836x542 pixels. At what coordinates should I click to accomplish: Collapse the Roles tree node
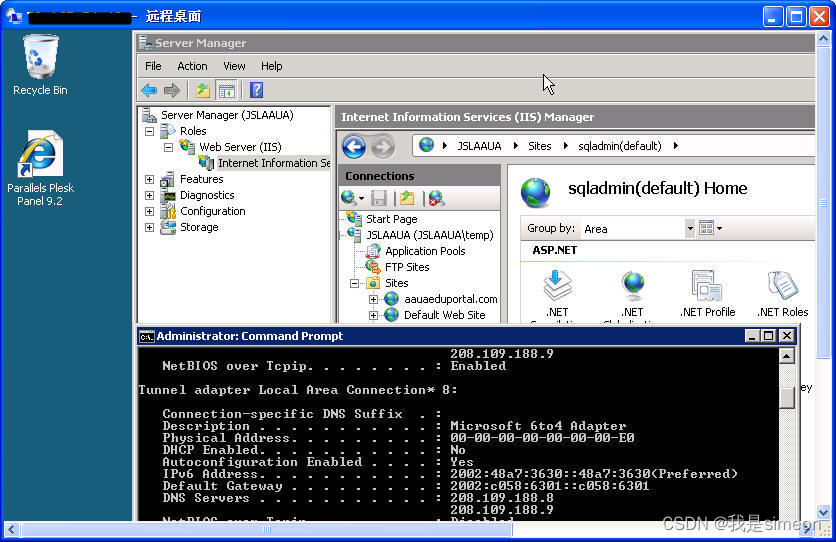149,131
